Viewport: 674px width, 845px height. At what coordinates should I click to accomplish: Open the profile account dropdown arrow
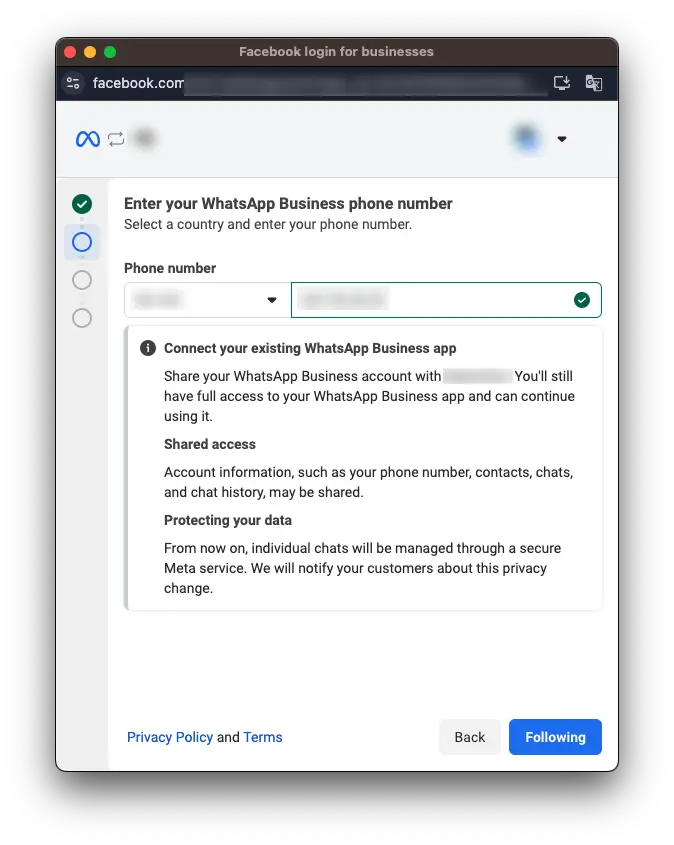[562, 139]
